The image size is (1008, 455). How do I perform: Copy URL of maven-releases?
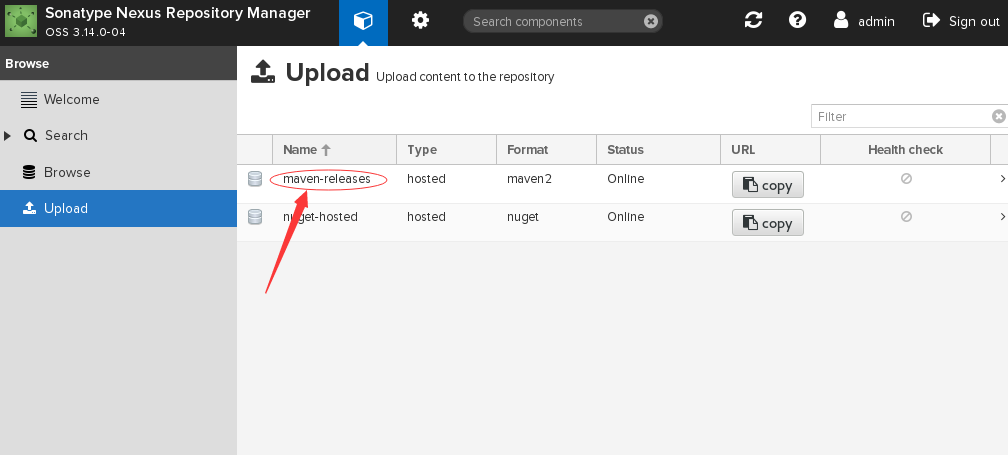[x=768, y=185]
